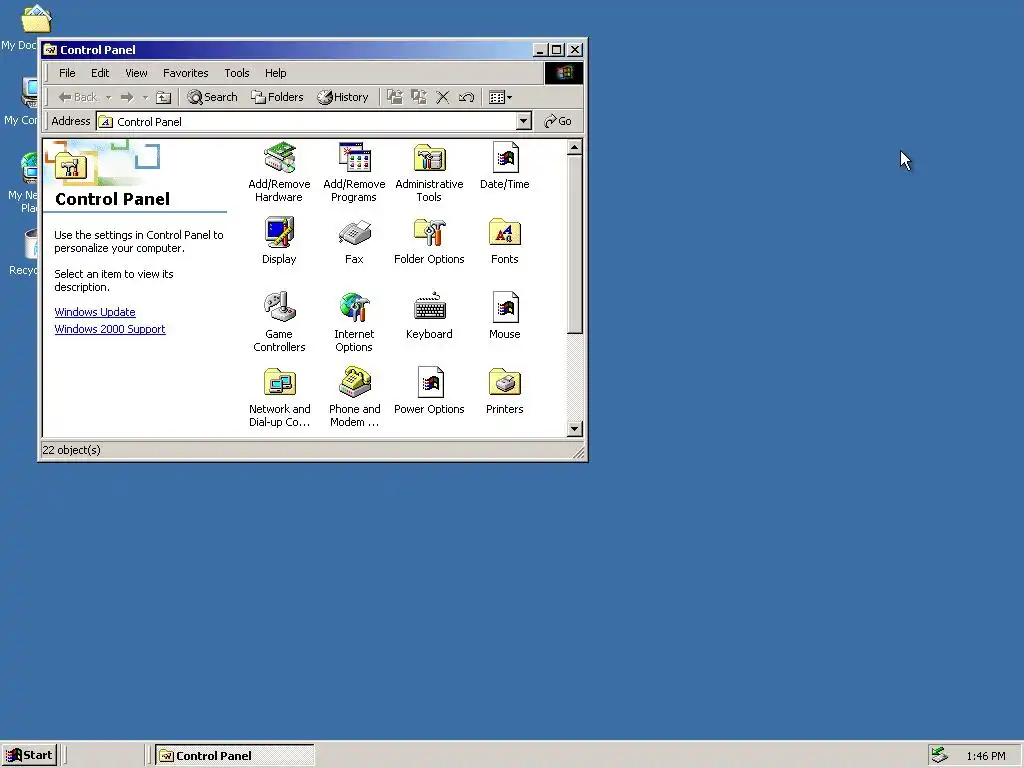Click the Up one level toolbar icon

(163, 97)
